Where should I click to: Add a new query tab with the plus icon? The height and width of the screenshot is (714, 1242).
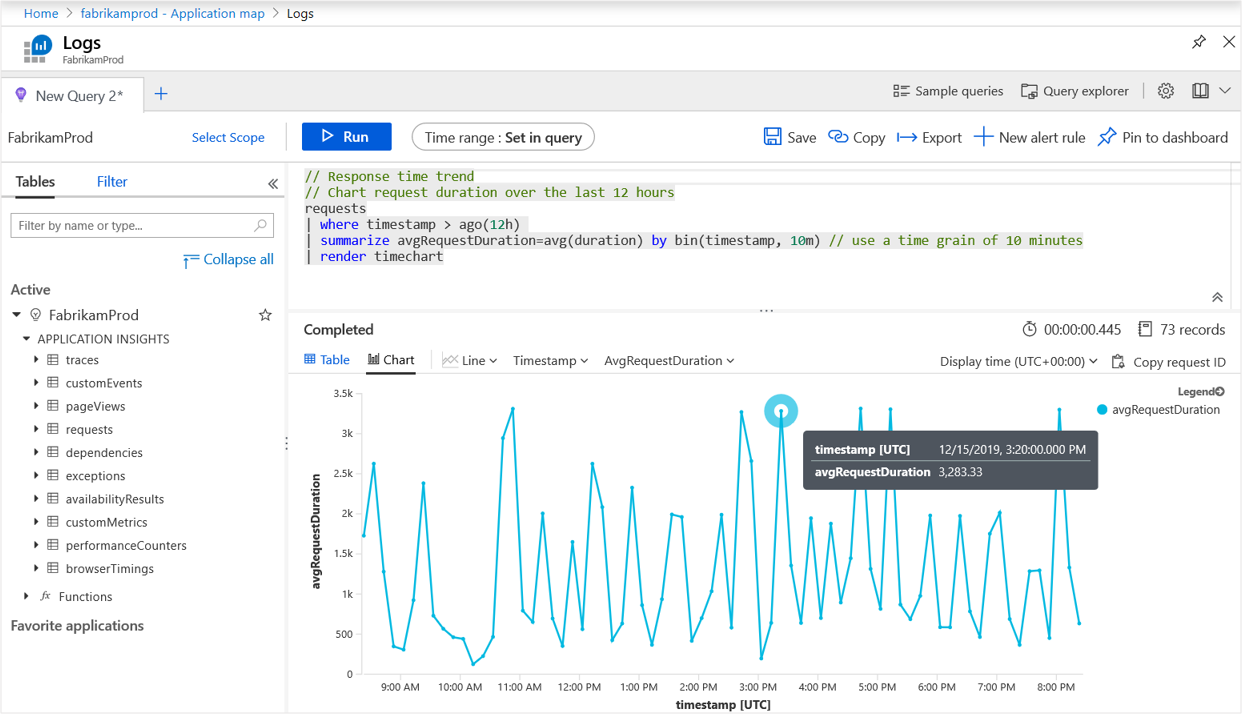(x=161, y=94)
